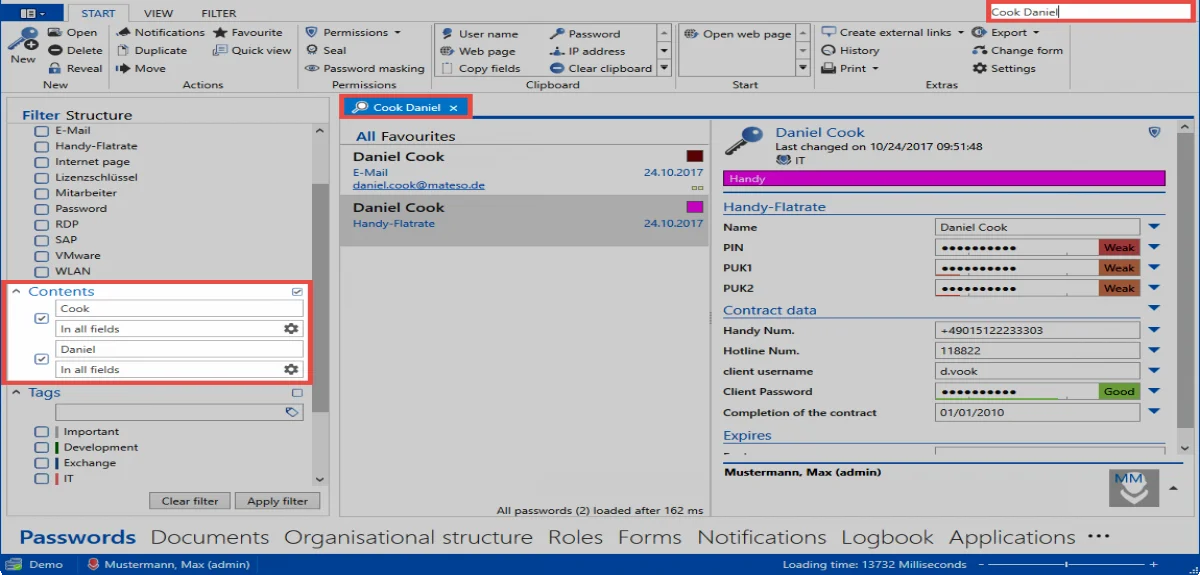1200x575 pixels.
Task: Open the daniel.cook@mateso.de email link
Action: [419, 186]
